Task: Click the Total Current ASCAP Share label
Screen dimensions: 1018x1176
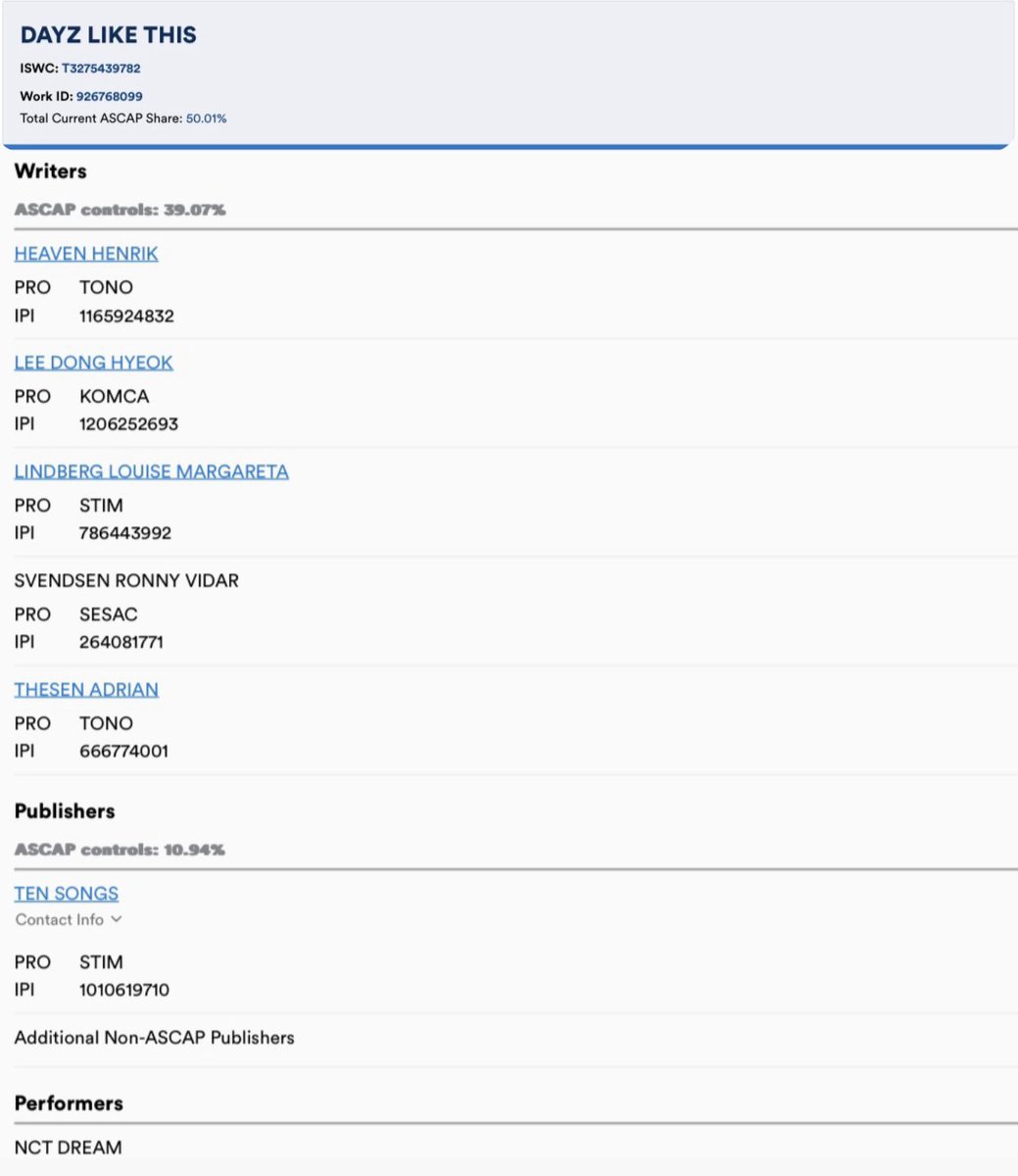Action: [x=102, y=119]
